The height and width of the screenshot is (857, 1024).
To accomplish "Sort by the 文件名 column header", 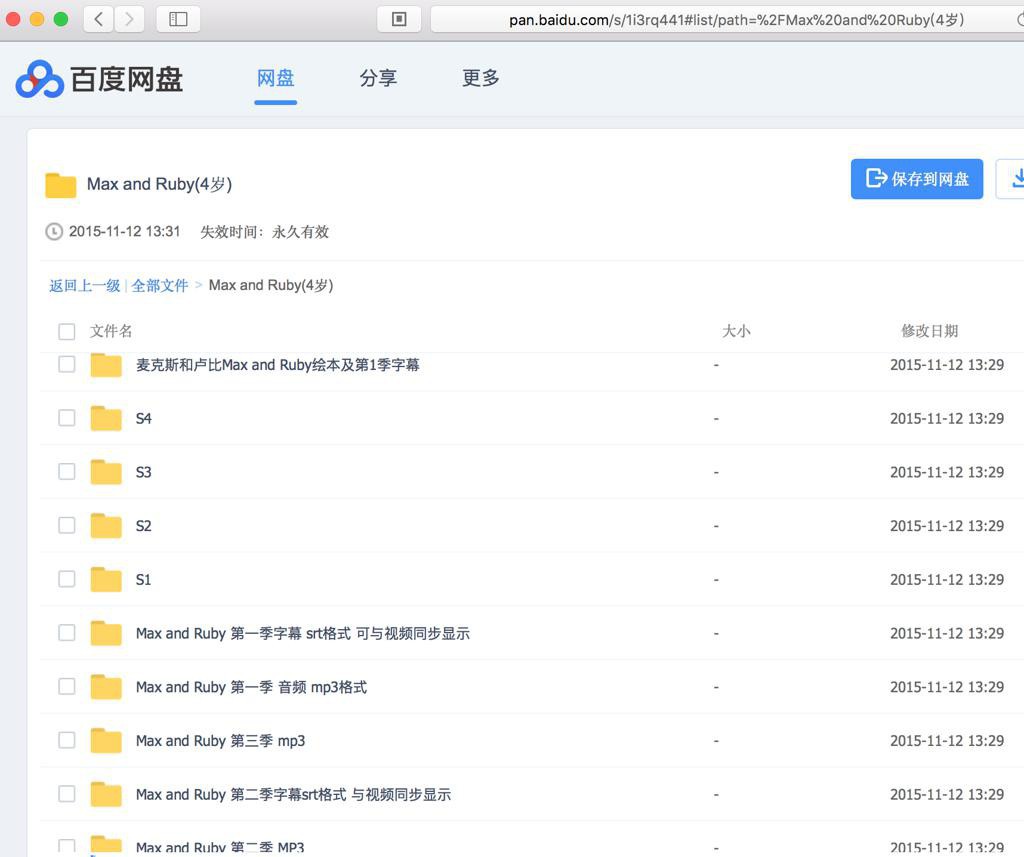I will [x=111, y=331].
